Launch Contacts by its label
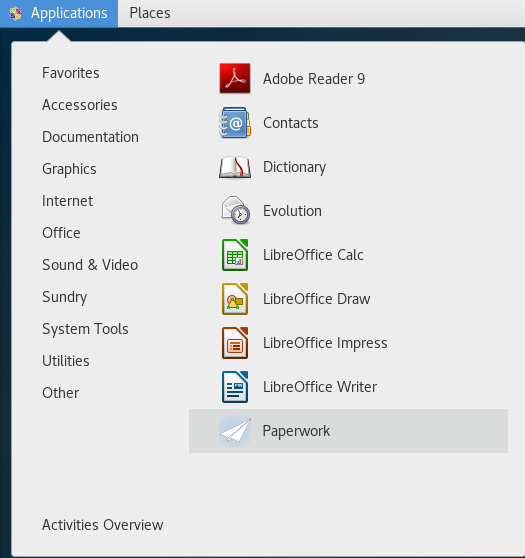Viewport: 525px width, 558px height. coord(291,123)
